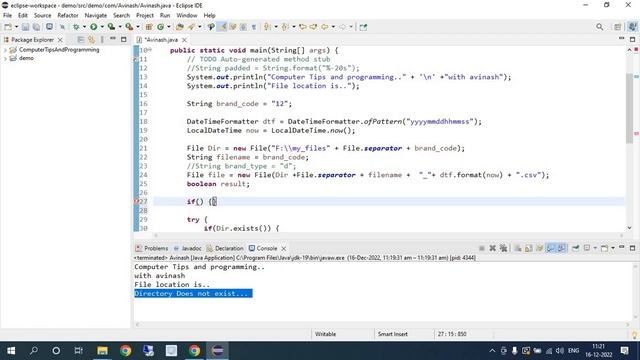The height and width of the screenshot is (360, 640).
Task: Open File Explorer from Windows taskbar
Action: point(102,351)
